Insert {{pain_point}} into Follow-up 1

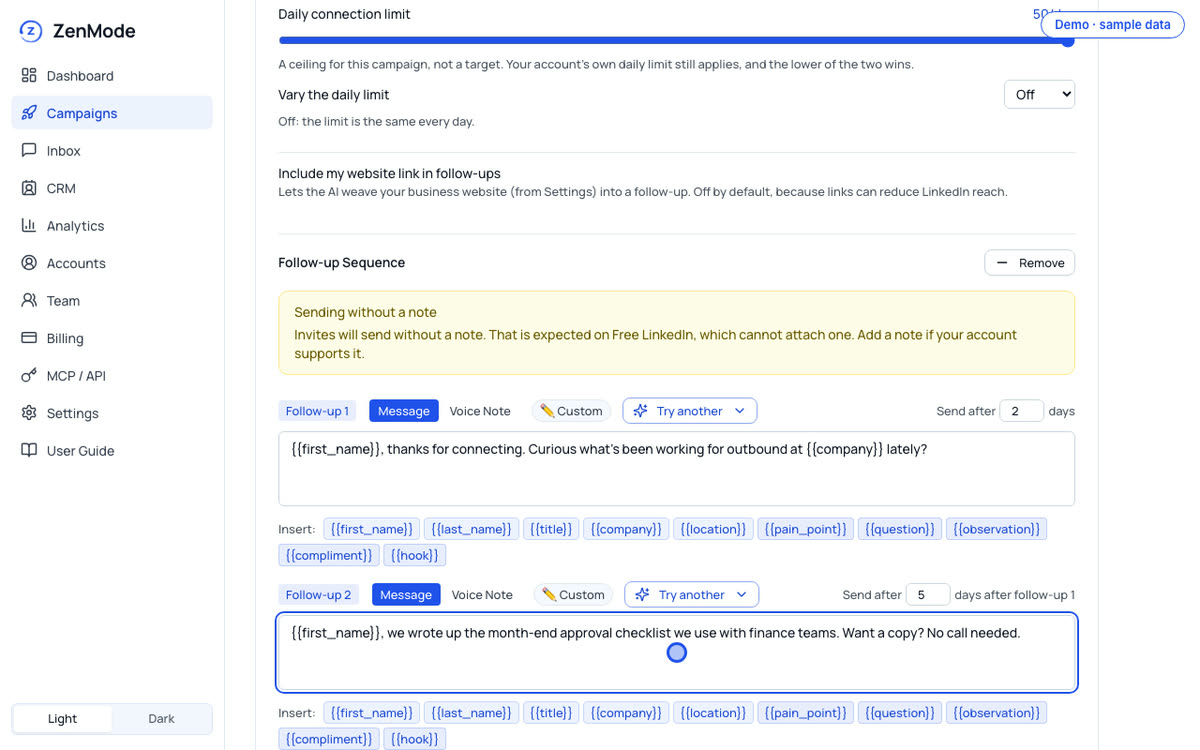805,529
